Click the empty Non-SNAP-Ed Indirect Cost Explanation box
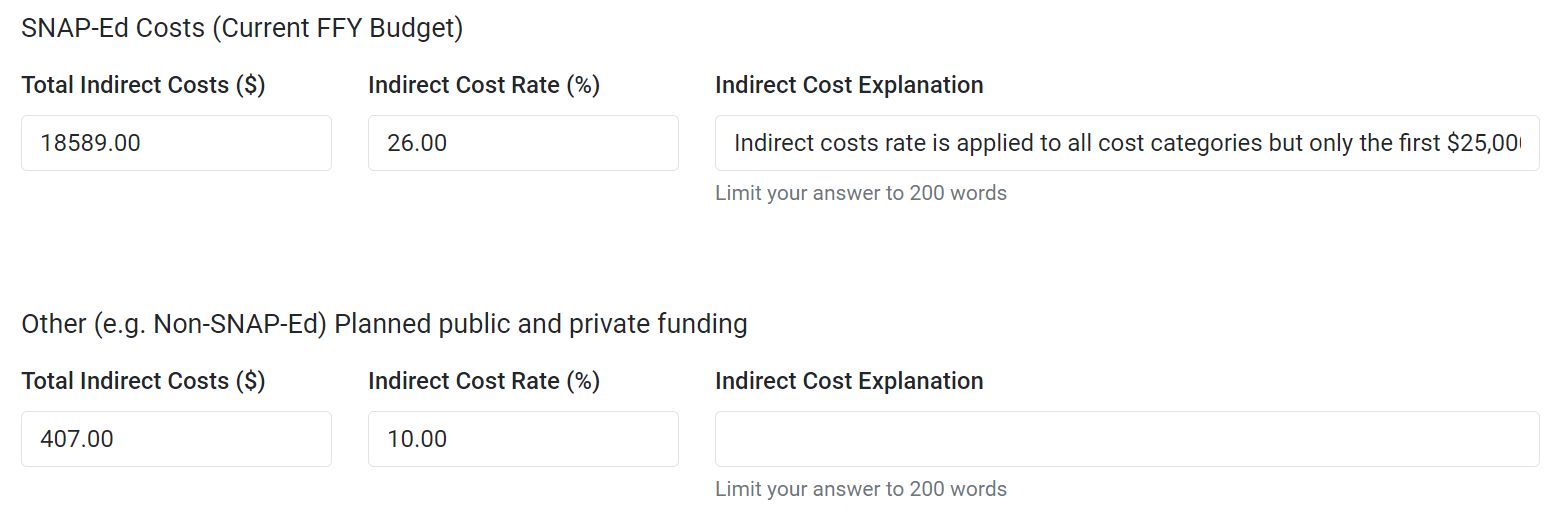Image resolution: width=1554 pixels, height=515 pixels. point(1127,439)
